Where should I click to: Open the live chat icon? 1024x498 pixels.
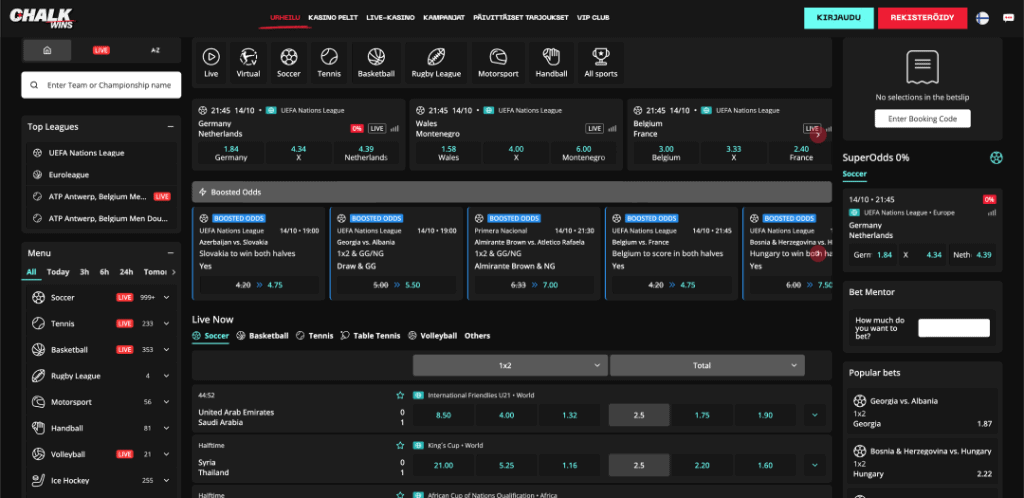1008,18
